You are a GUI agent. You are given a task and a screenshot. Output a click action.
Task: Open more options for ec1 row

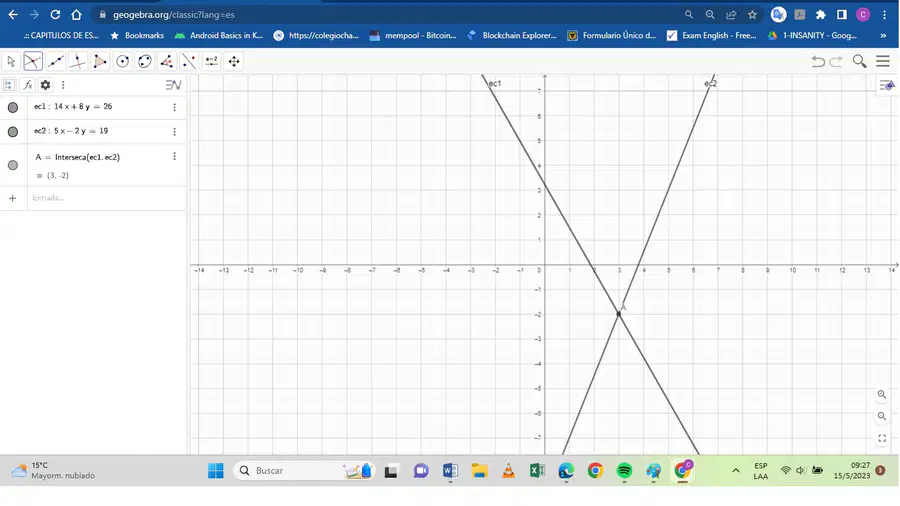coord(174,107)
